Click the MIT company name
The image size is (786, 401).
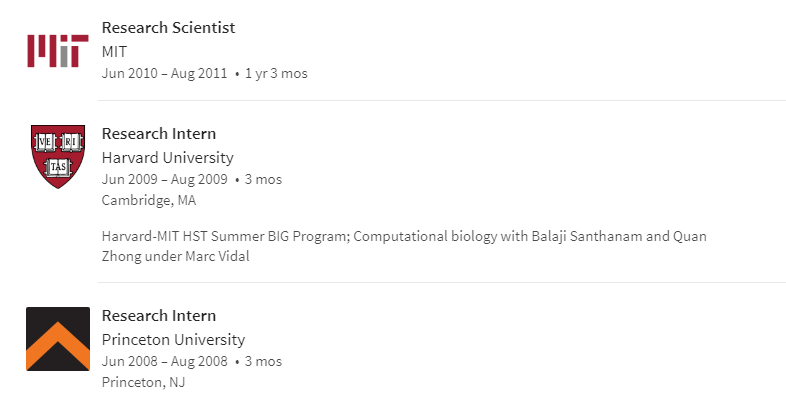(x=114, y=51)
